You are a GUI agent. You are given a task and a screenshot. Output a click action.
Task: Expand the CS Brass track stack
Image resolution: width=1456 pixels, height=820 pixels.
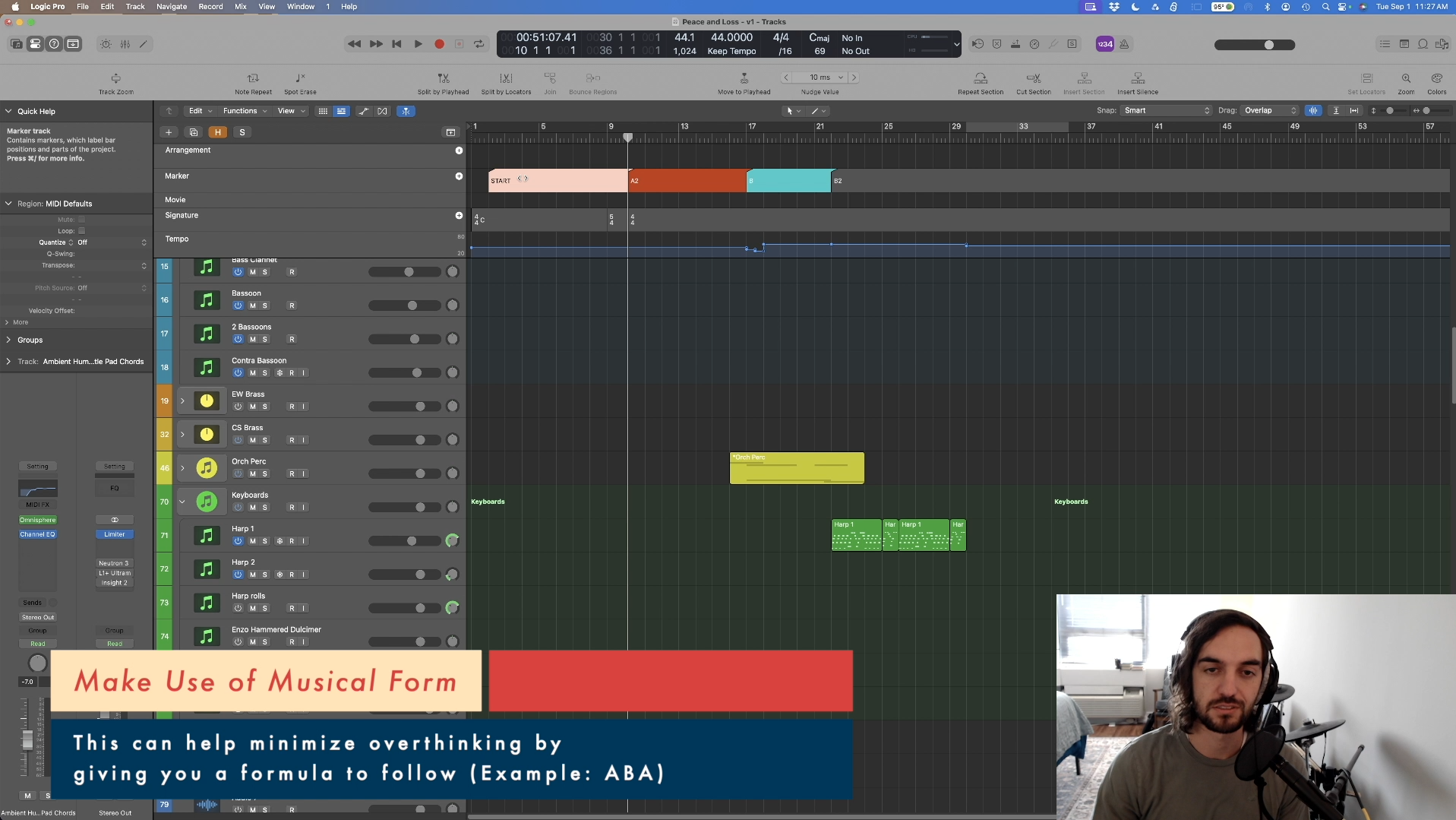click(182, 435)
